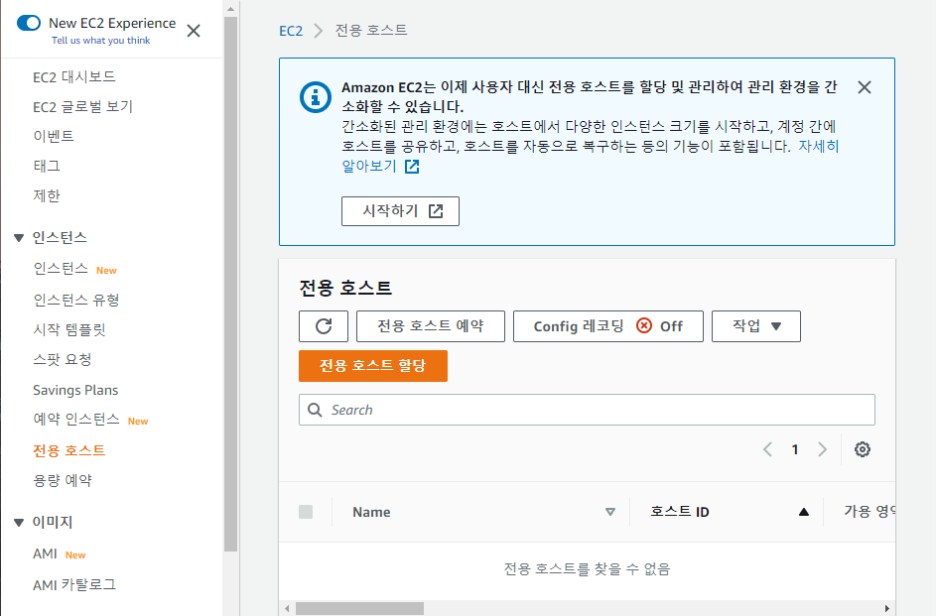Click the horizontal scrollbar left arrow
This screenshot has width=936, height=616.
[287, 608]
